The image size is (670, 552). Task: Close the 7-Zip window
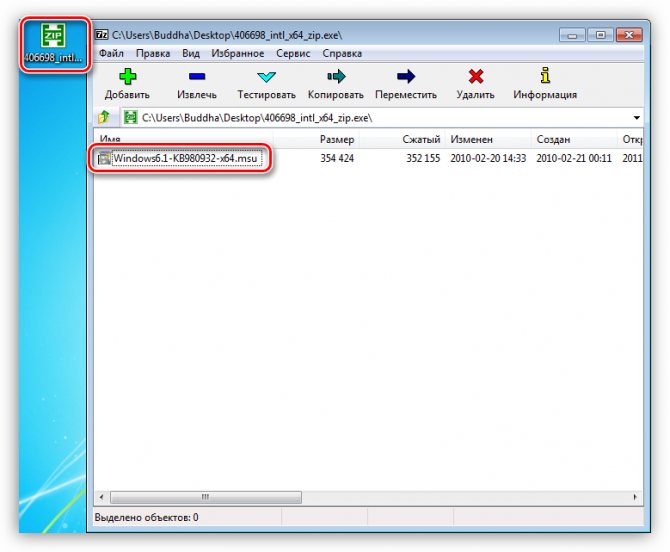click(629, 35)
